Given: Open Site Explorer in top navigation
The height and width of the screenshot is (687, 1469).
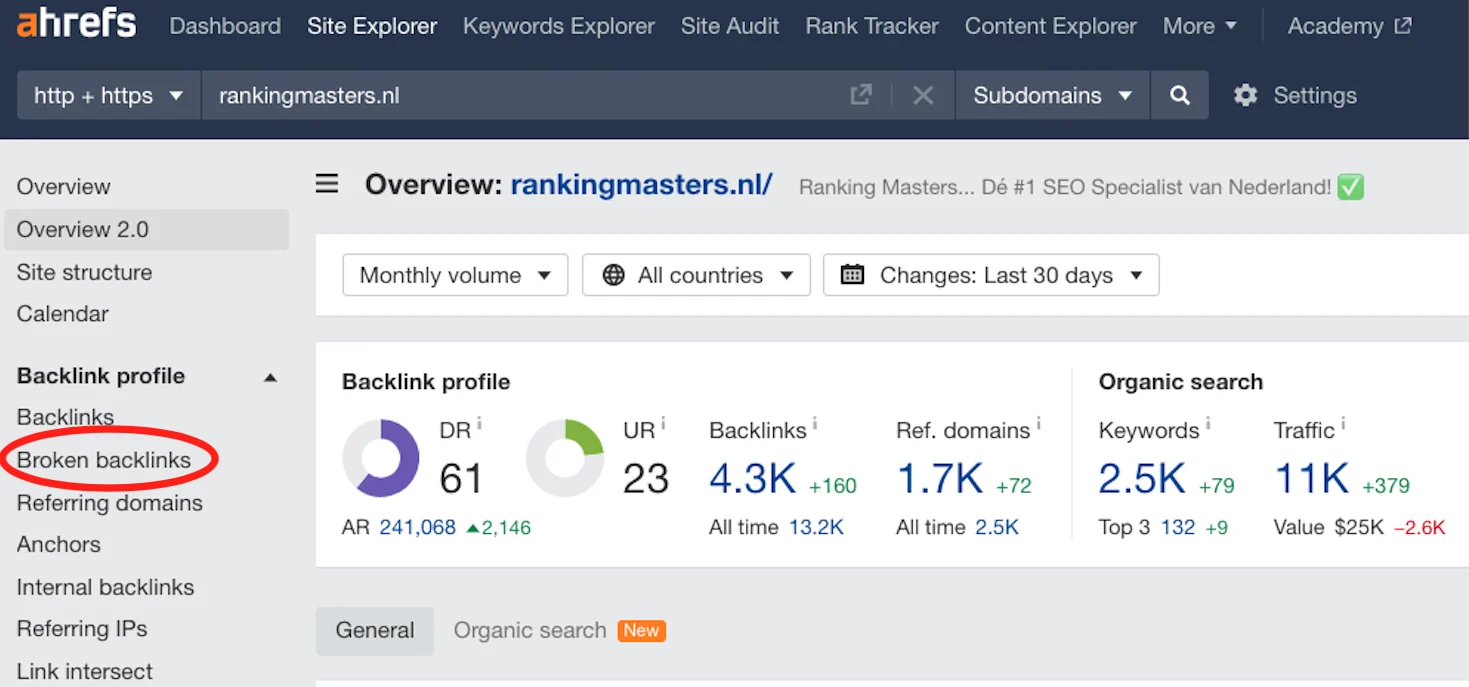Looking at the screenshot, I should click(x=372, y=26).
